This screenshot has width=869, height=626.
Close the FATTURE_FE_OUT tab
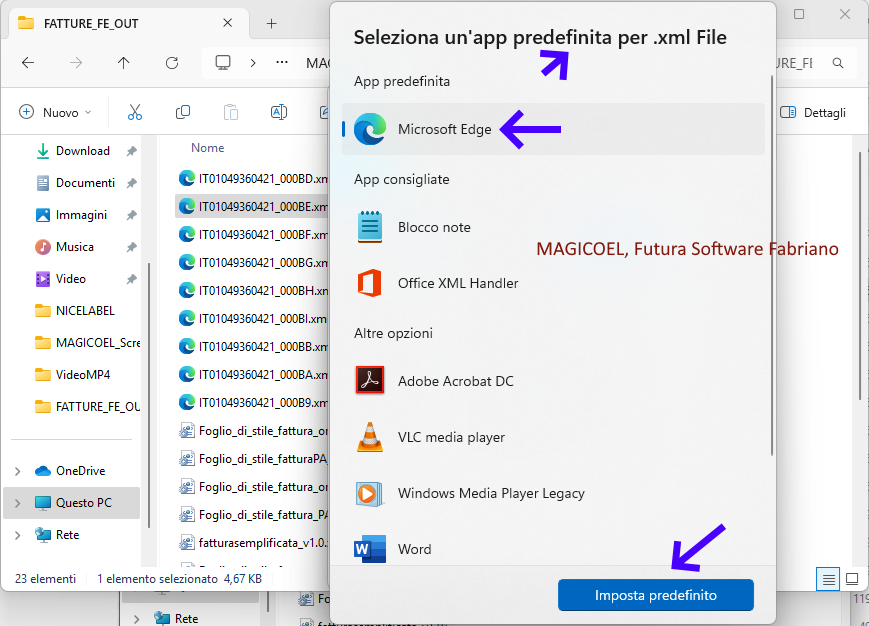click(228, 23)
